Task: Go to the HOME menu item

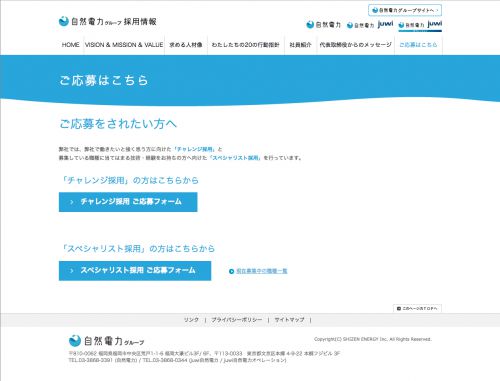Action: [x=70, y=45]
